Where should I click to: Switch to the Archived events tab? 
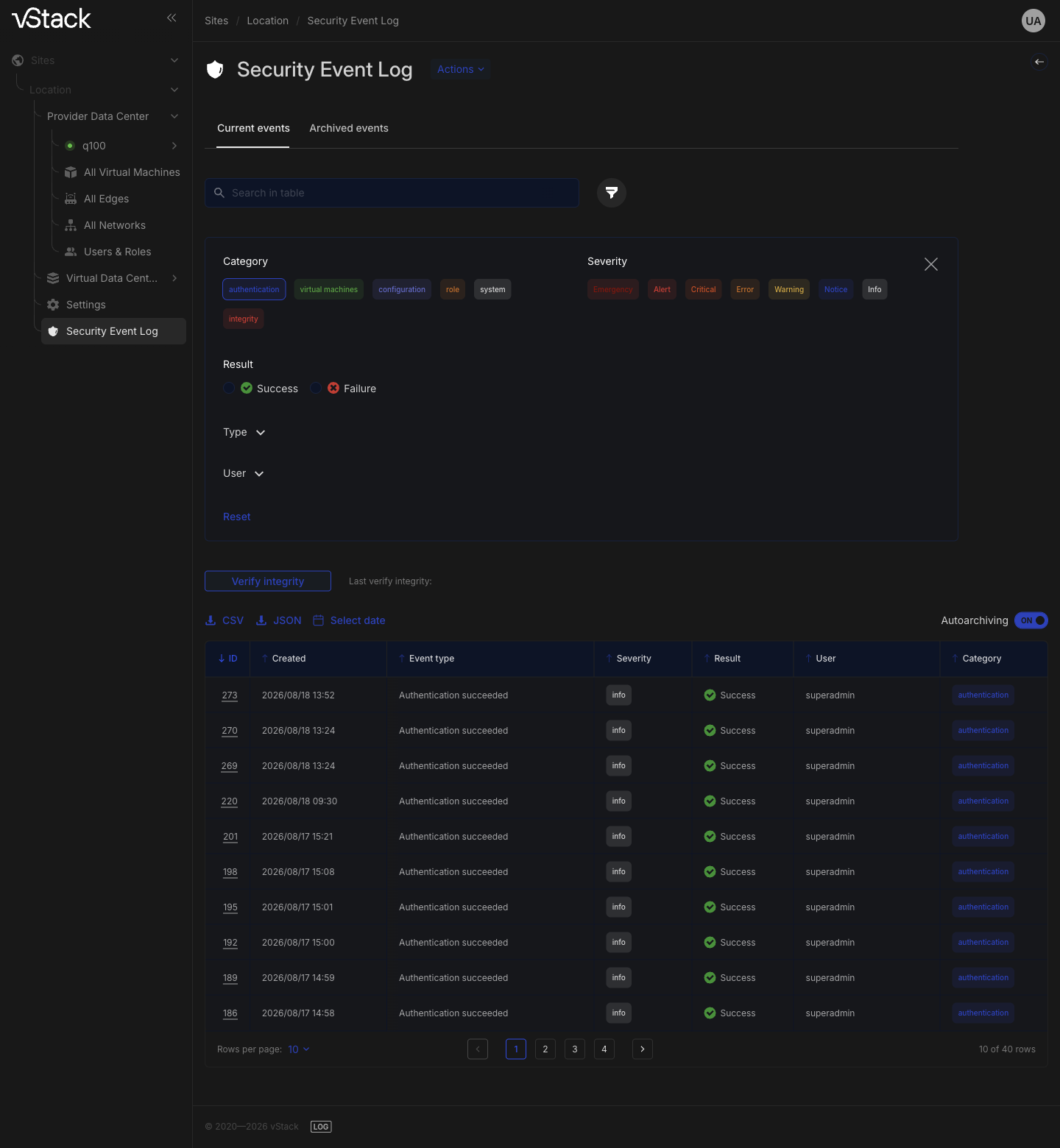[349, 128]
